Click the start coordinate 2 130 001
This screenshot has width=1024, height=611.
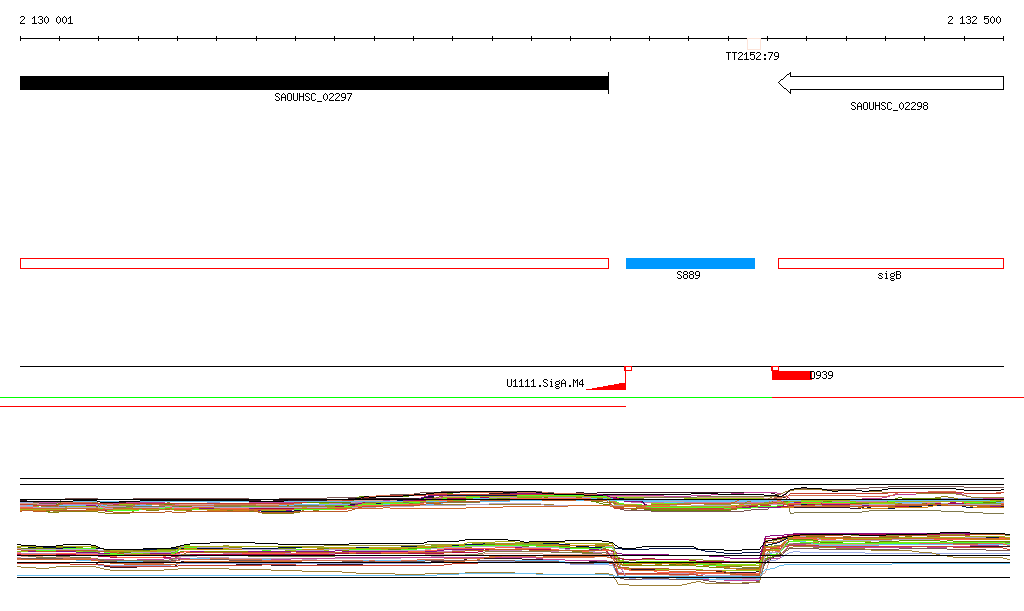click(x=46, y=20)
